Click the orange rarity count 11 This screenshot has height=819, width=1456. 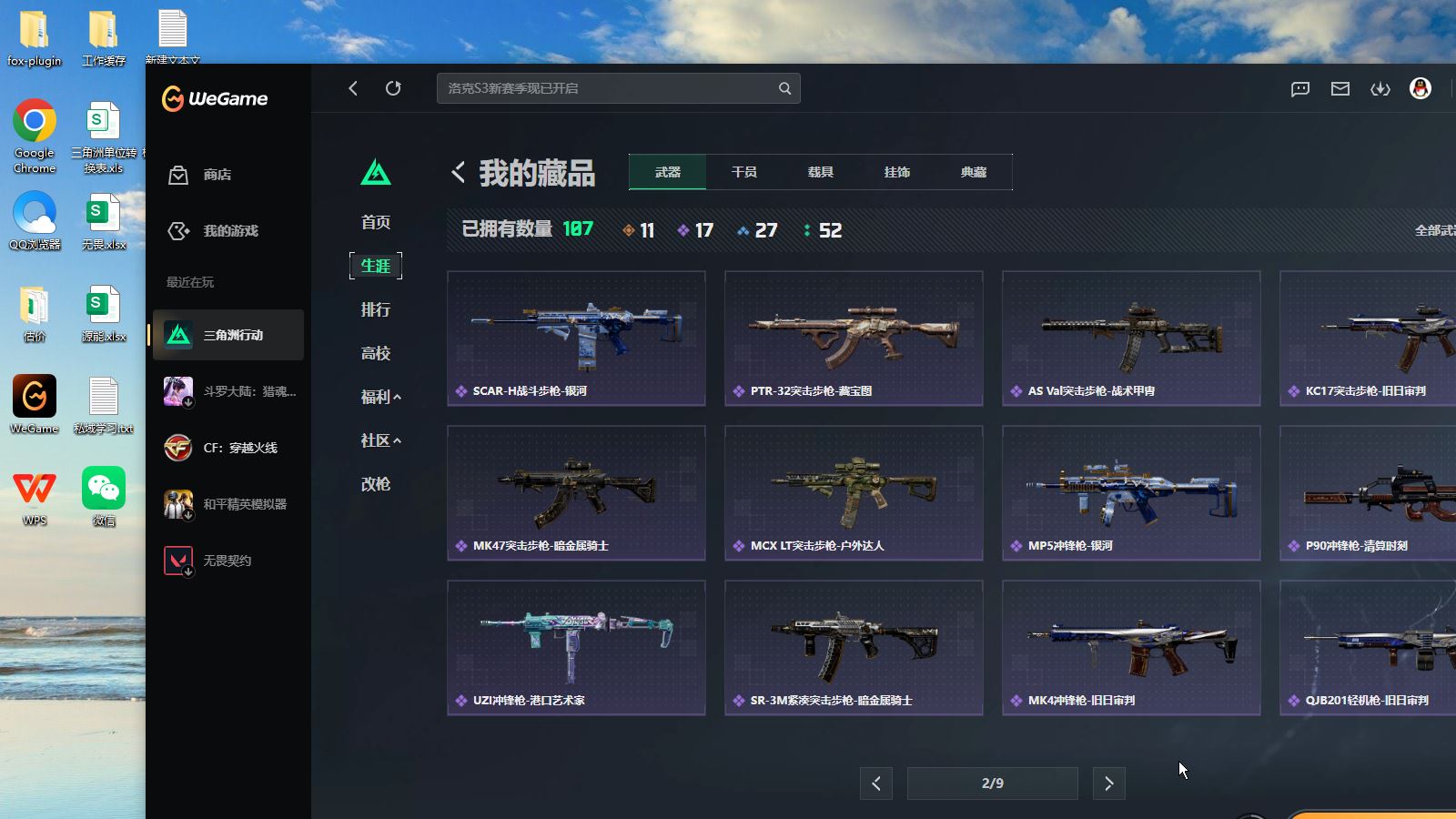click(x=639, y=230)
